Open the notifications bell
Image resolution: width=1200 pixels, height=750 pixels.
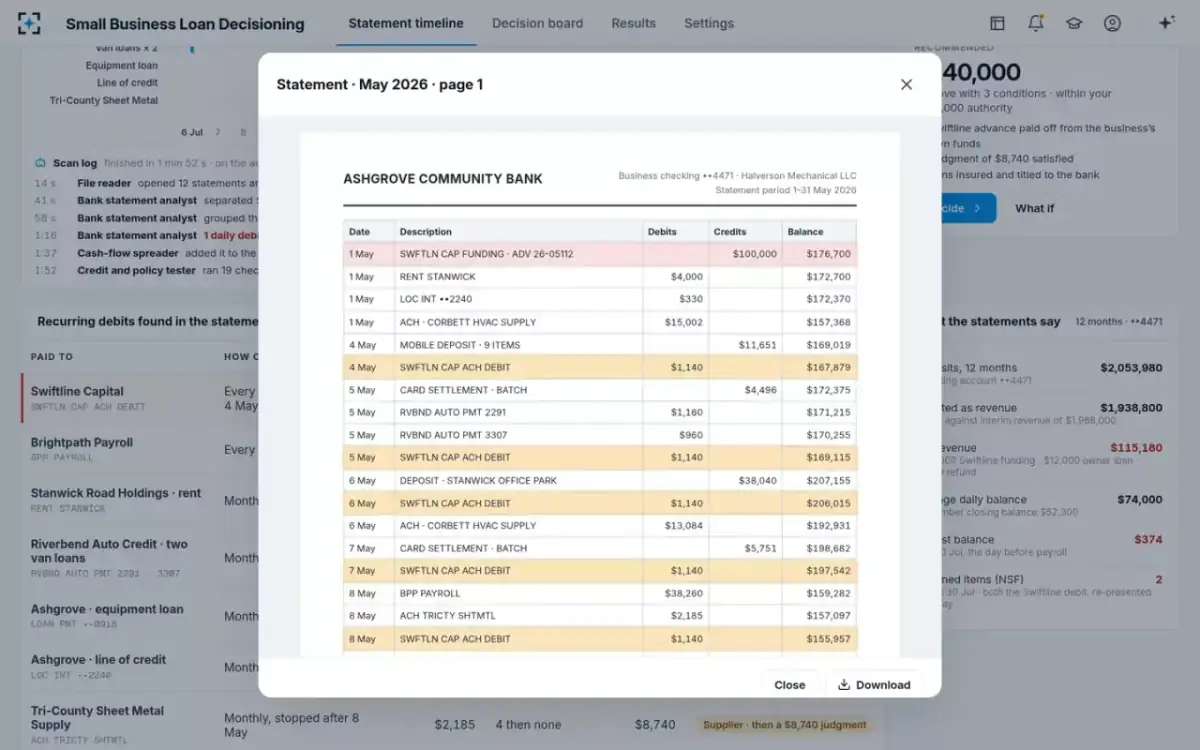coord(1036,23)
